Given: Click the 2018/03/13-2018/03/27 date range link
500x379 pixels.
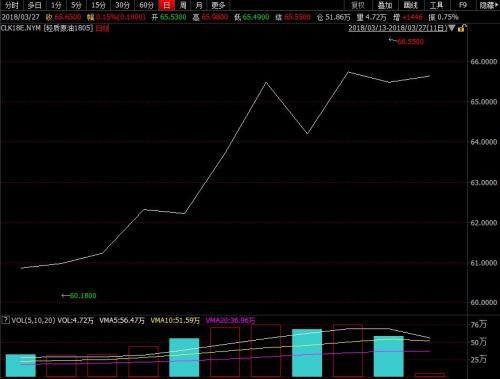Looking at the screenshot, I should (x=398, y=28).
